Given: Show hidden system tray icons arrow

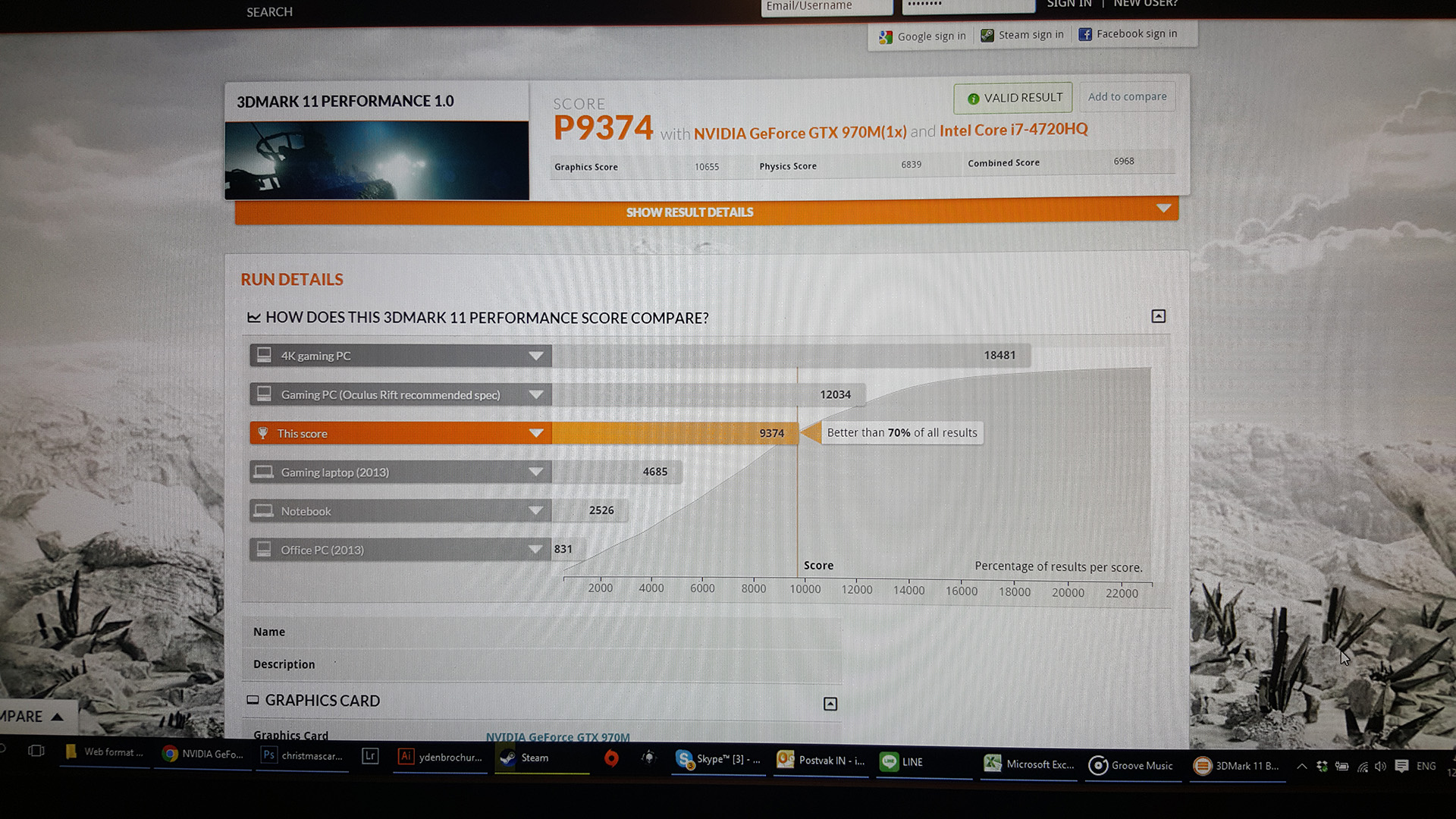Looking at the screenshot, I should tap(1301, 767).
